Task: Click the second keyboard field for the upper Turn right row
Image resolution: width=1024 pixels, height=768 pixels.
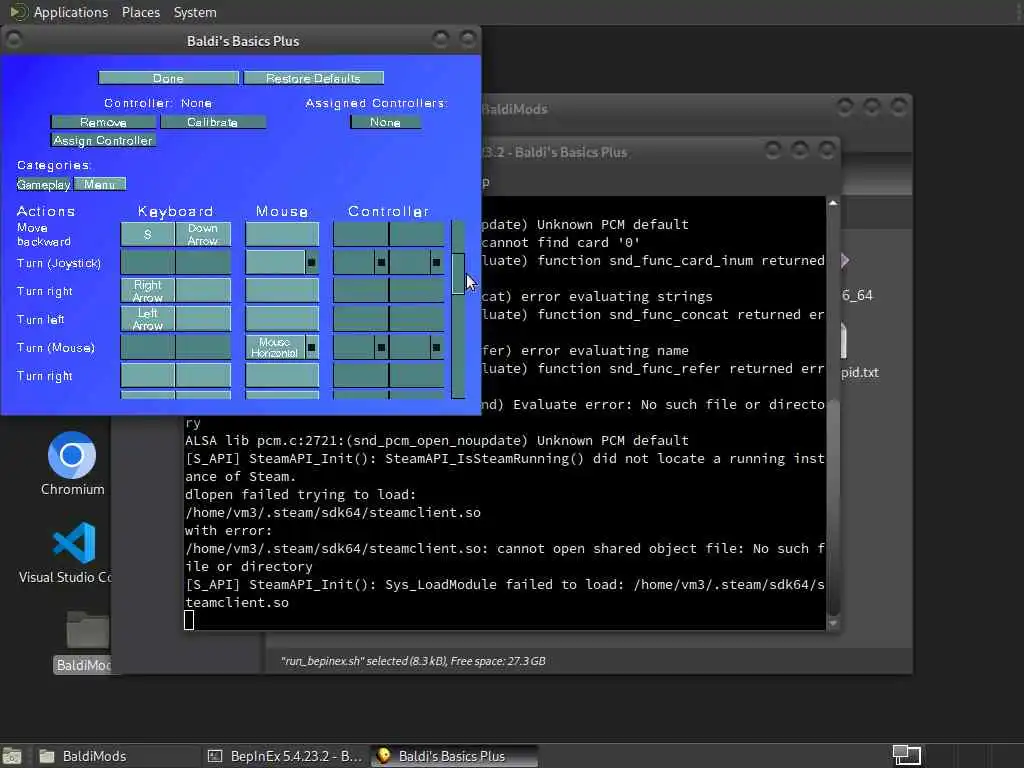Action: 203,291
